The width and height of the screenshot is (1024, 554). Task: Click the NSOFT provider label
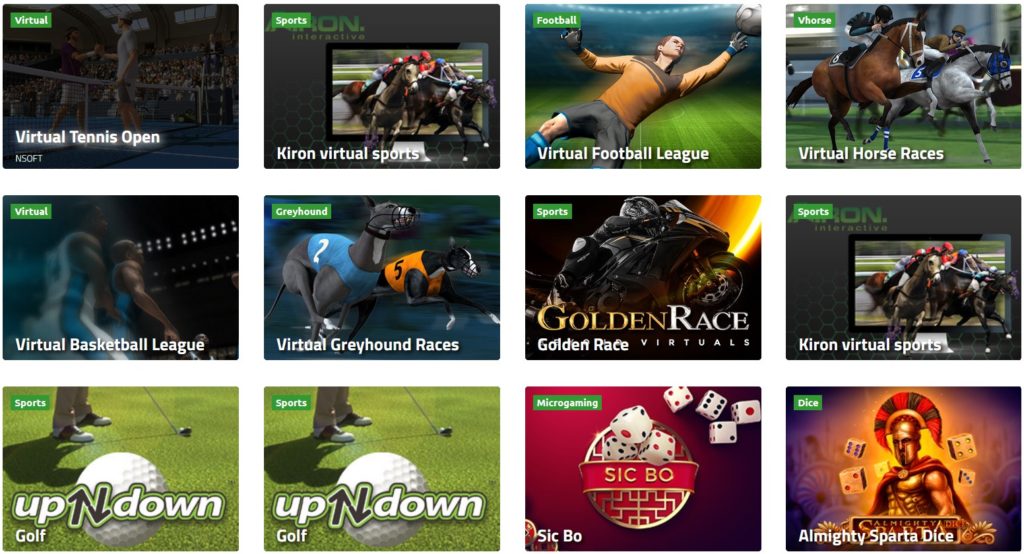pyautogui.click(x=29, y=159)
